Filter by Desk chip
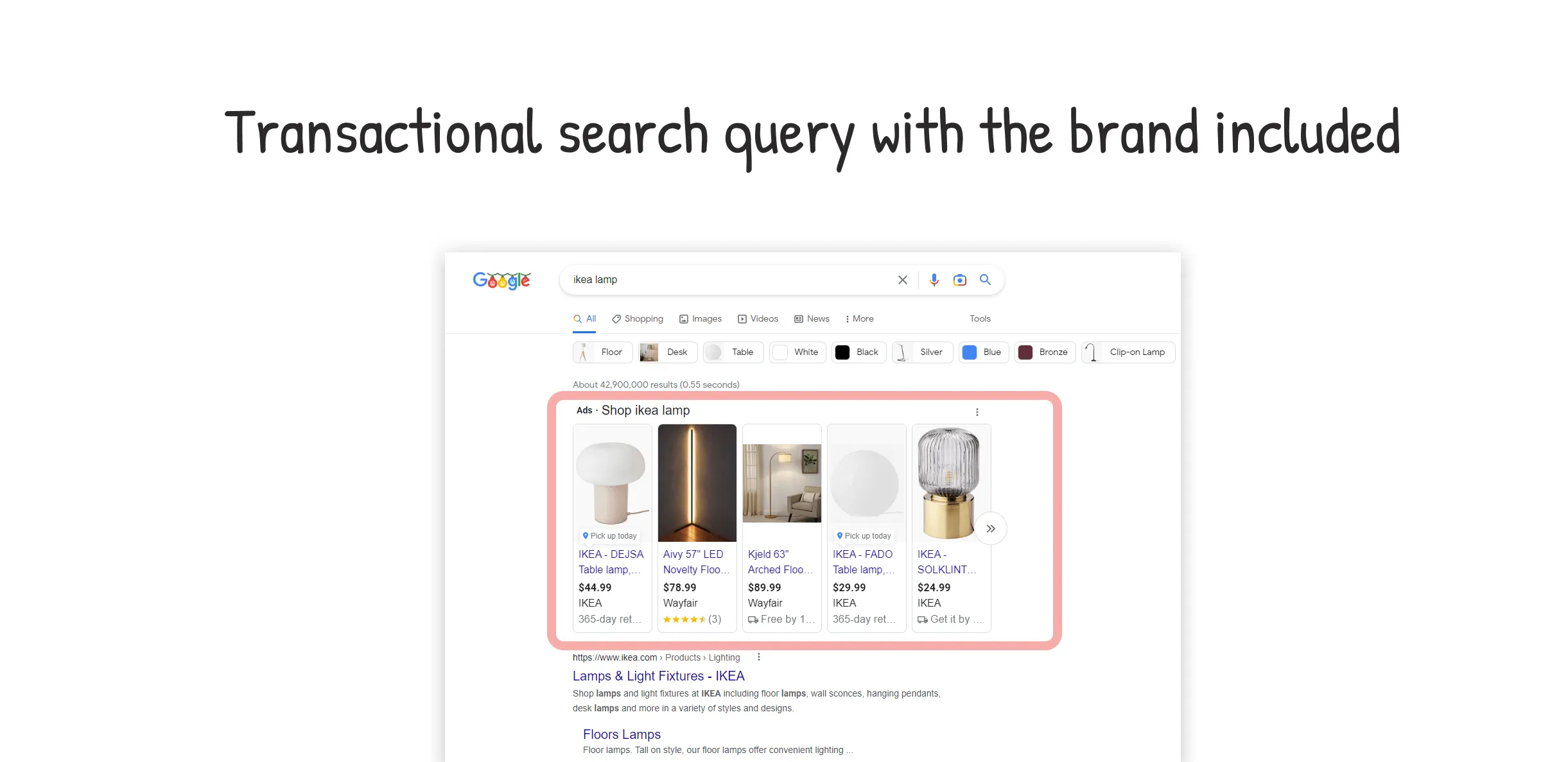 point(668,352)
